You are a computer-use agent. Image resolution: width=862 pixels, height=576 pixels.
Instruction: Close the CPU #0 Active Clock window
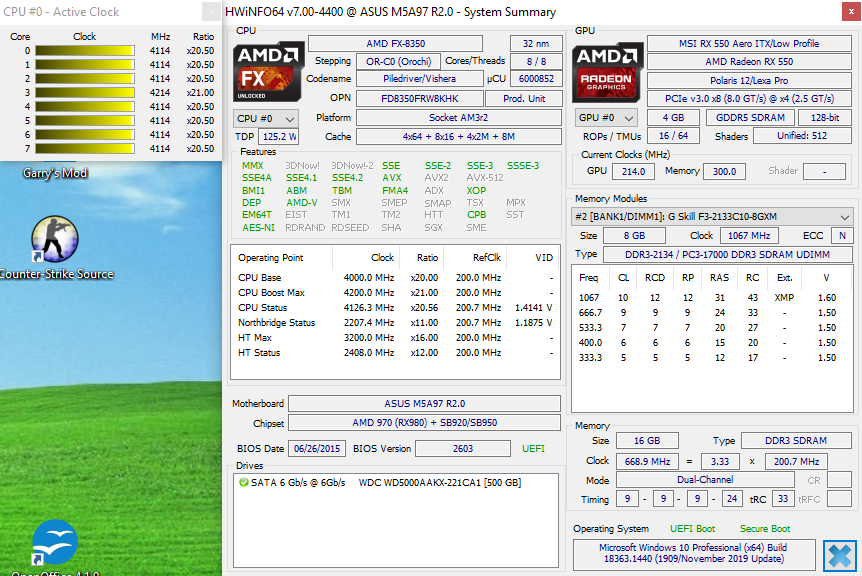[211, 12]
